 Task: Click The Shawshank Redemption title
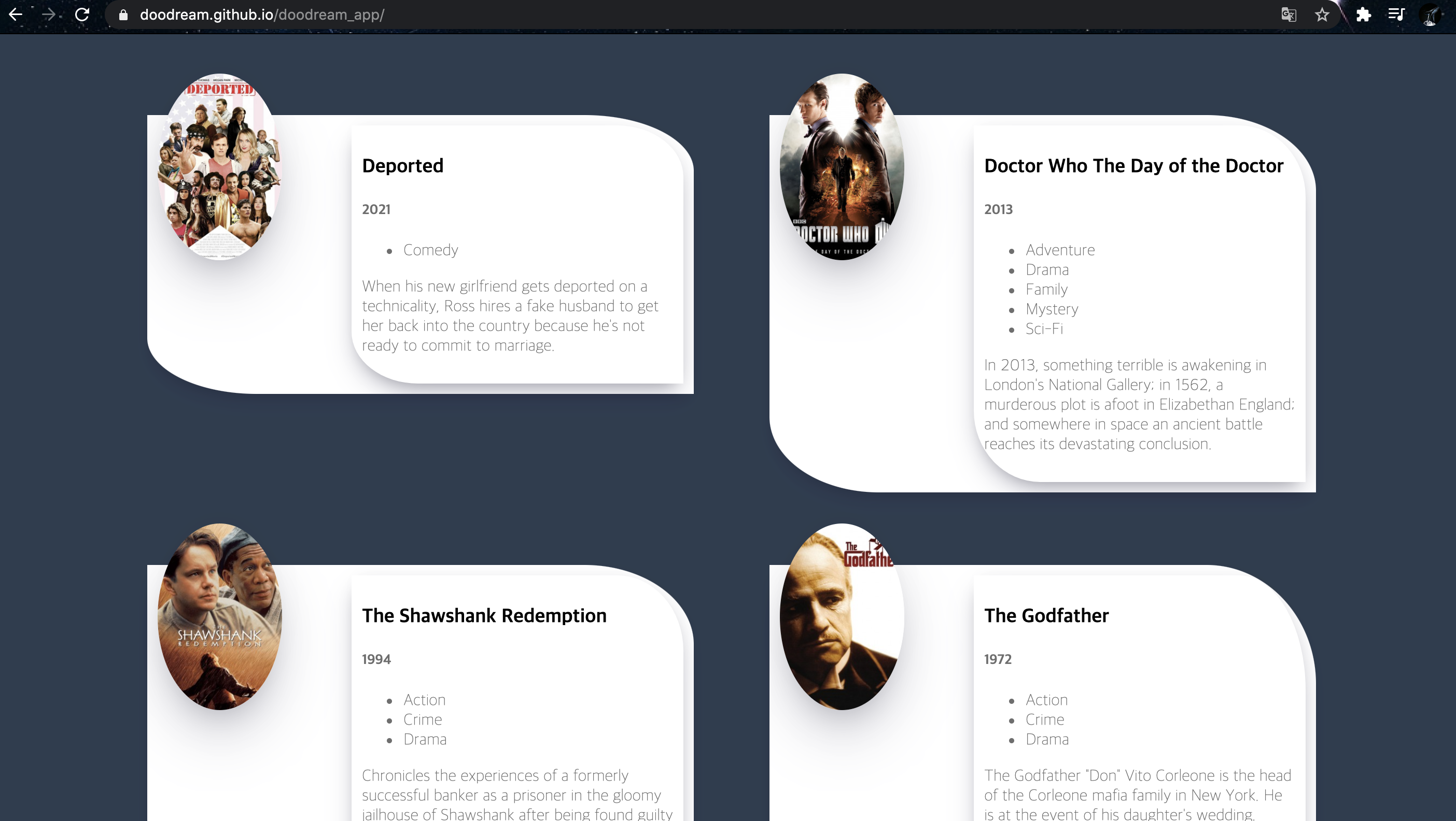[x=484, y=615]
